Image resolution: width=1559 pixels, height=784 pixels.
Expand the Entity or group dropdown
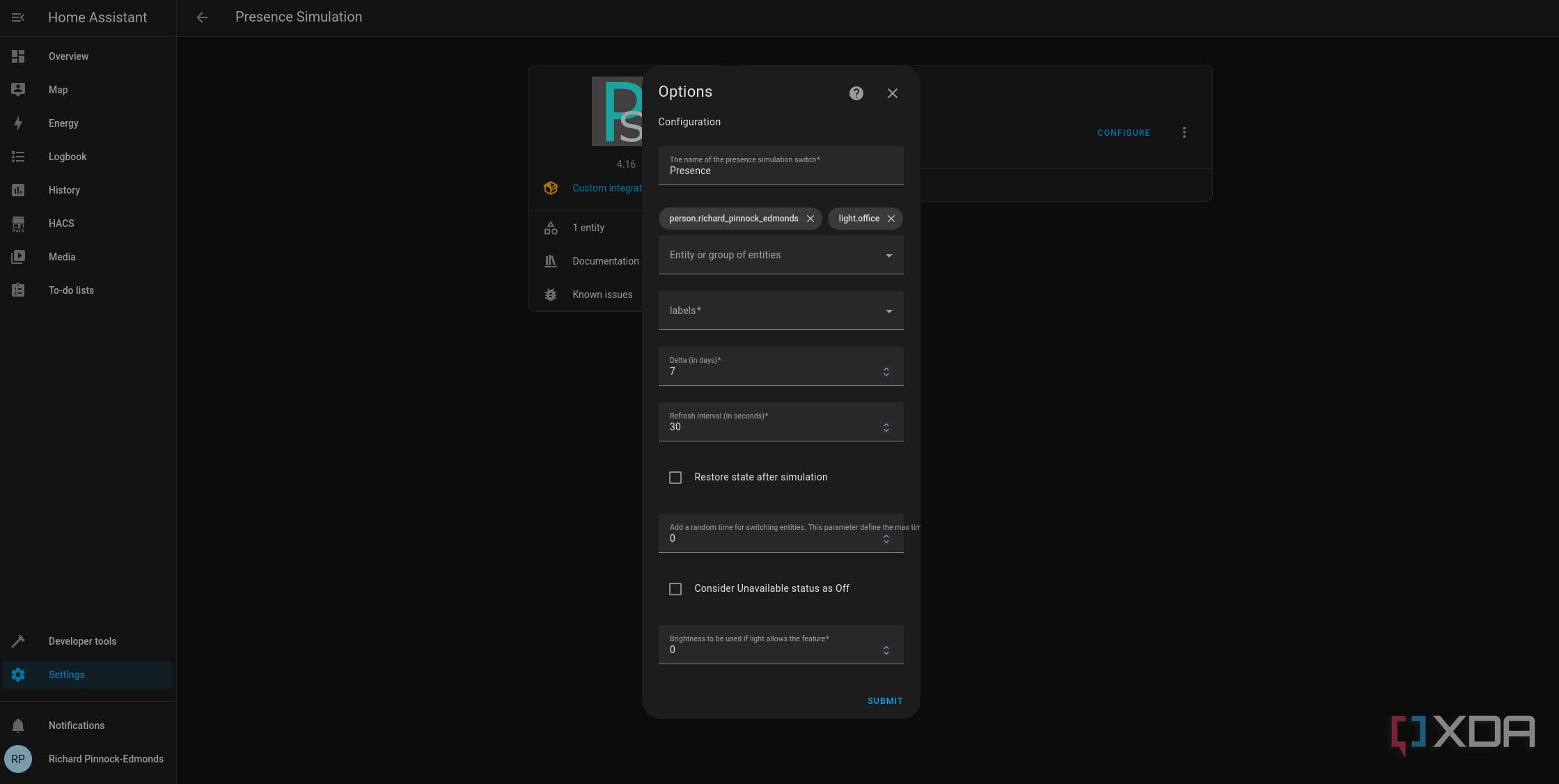pos(888,256)
